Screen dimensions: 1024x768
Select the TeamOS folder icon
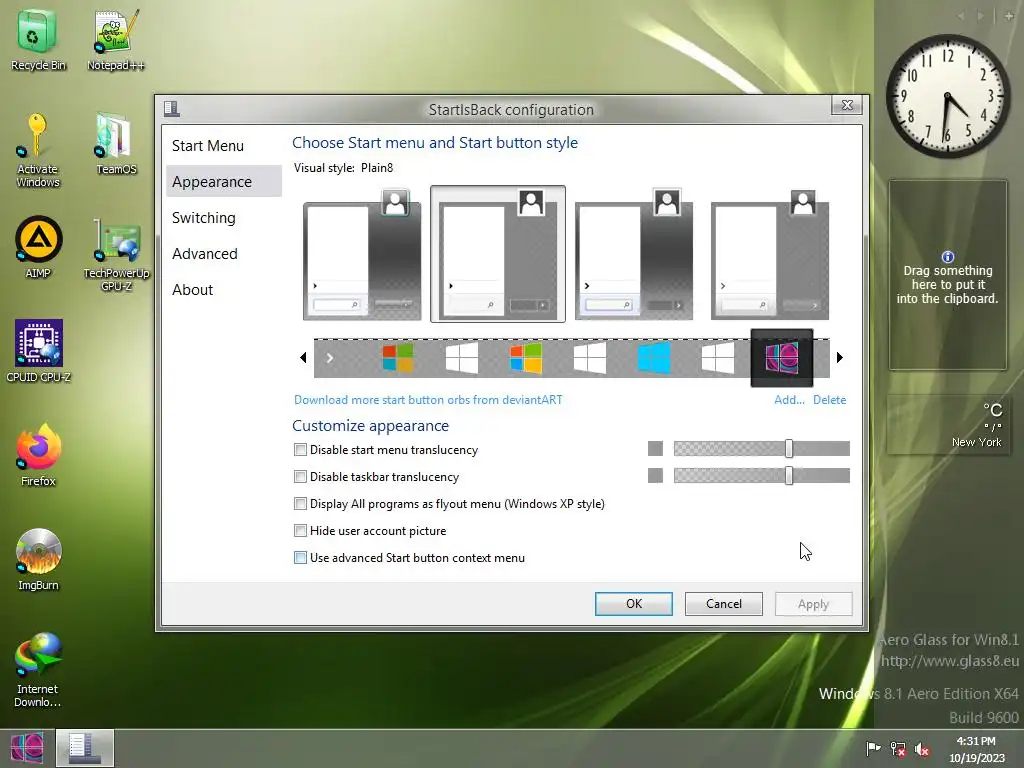pyautogui.click(x=116, y=144)
